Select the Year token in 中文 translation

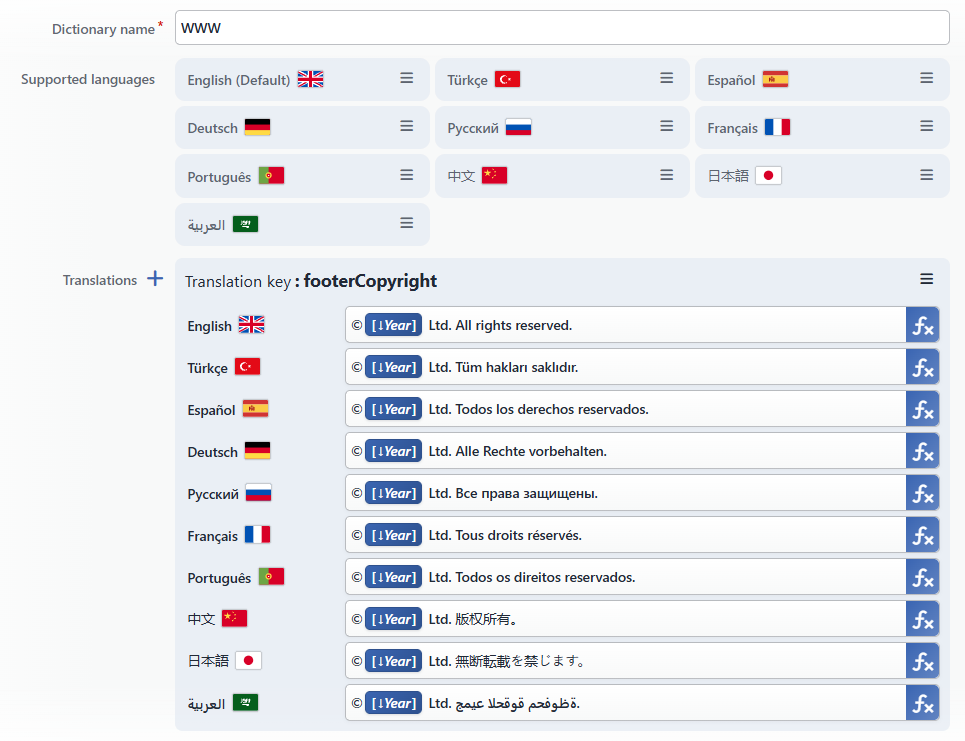[x=393, y=619]
